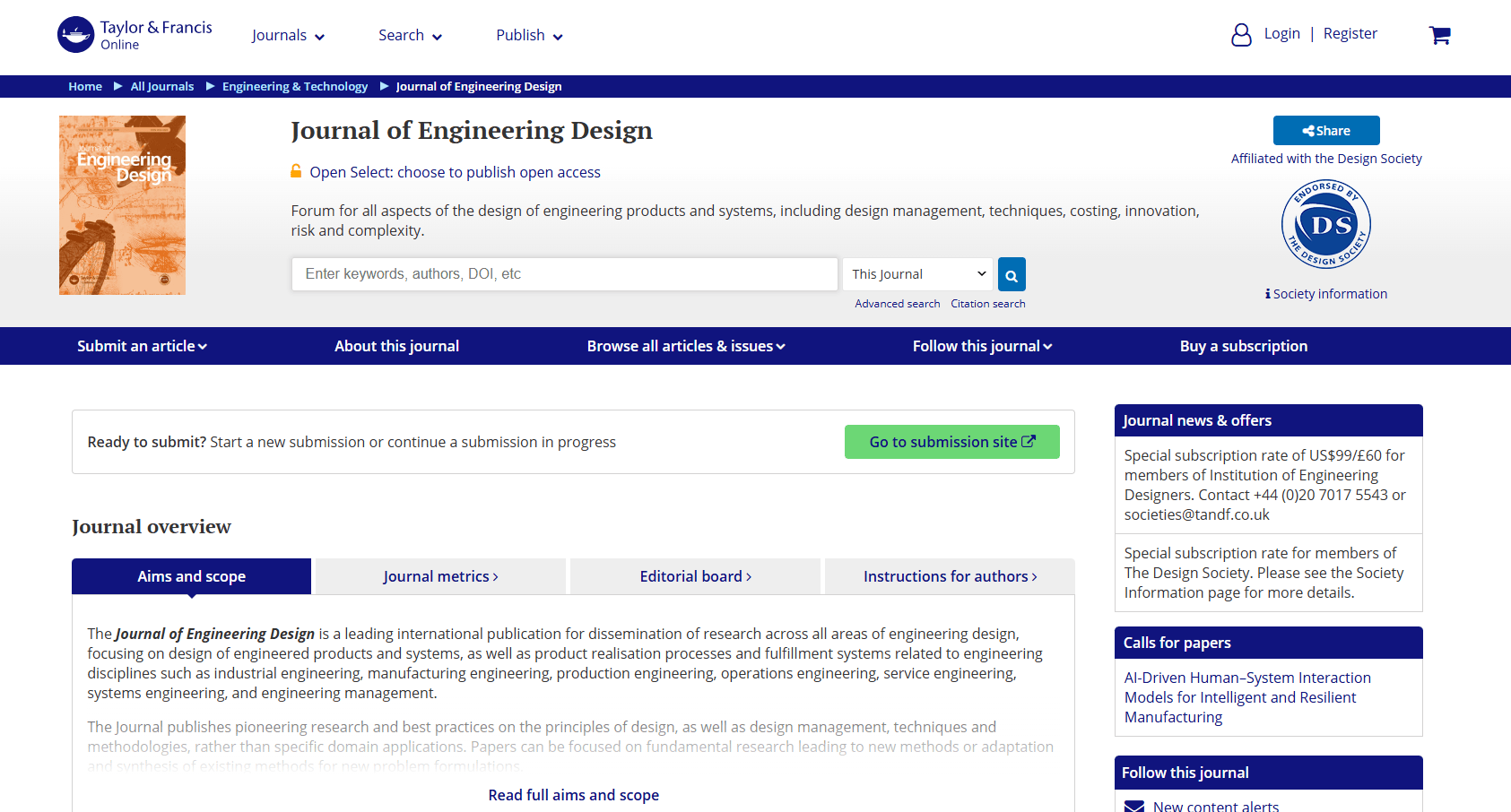Open the shopping cart icon

click(x=1439, y=35)
